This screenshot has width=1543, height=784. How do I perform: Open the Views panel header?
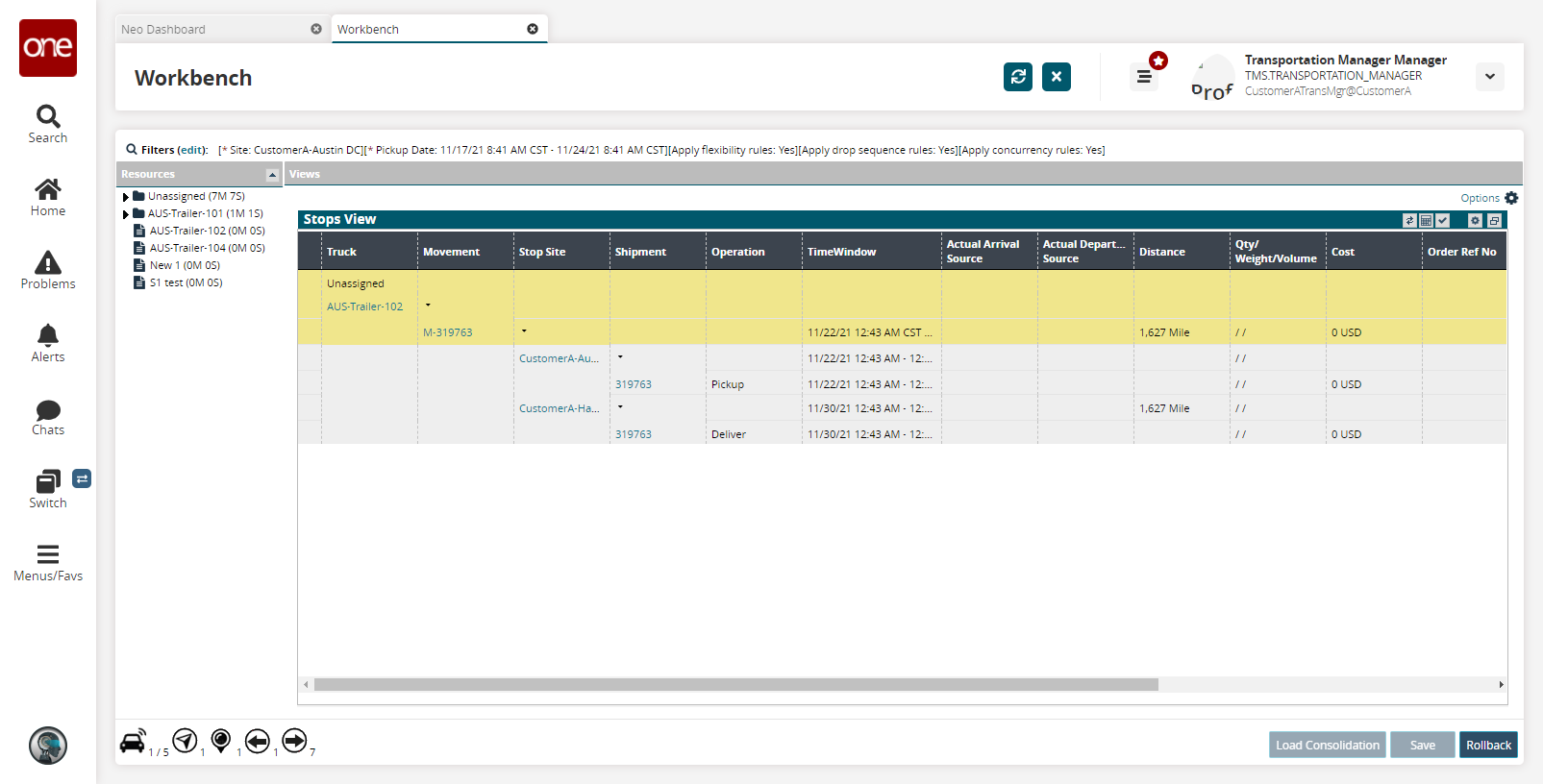point(904,174)
